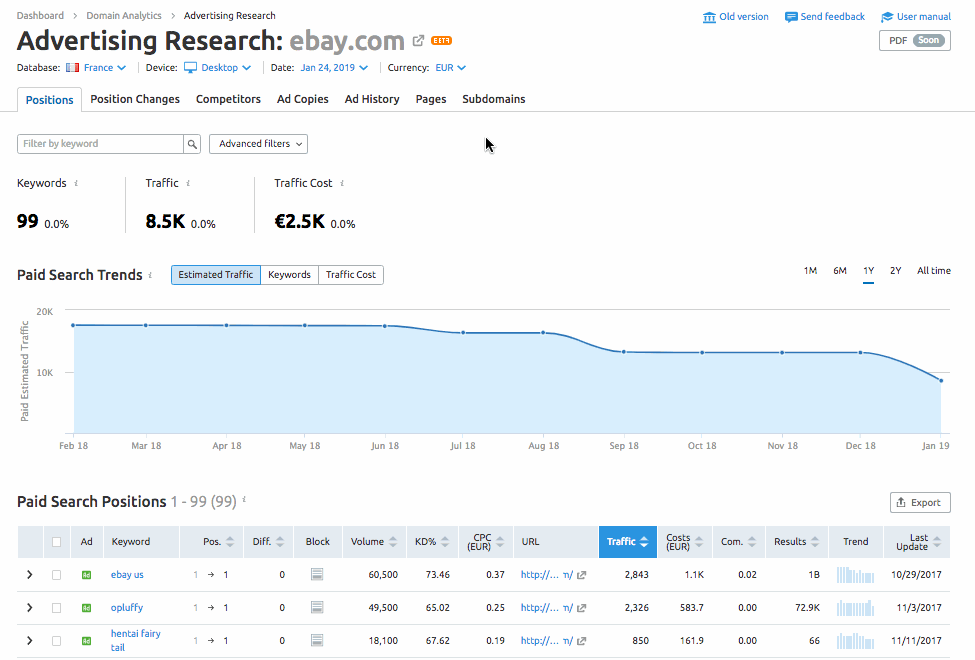
Task: Expand the ebay us row
Action: (30, 575)
